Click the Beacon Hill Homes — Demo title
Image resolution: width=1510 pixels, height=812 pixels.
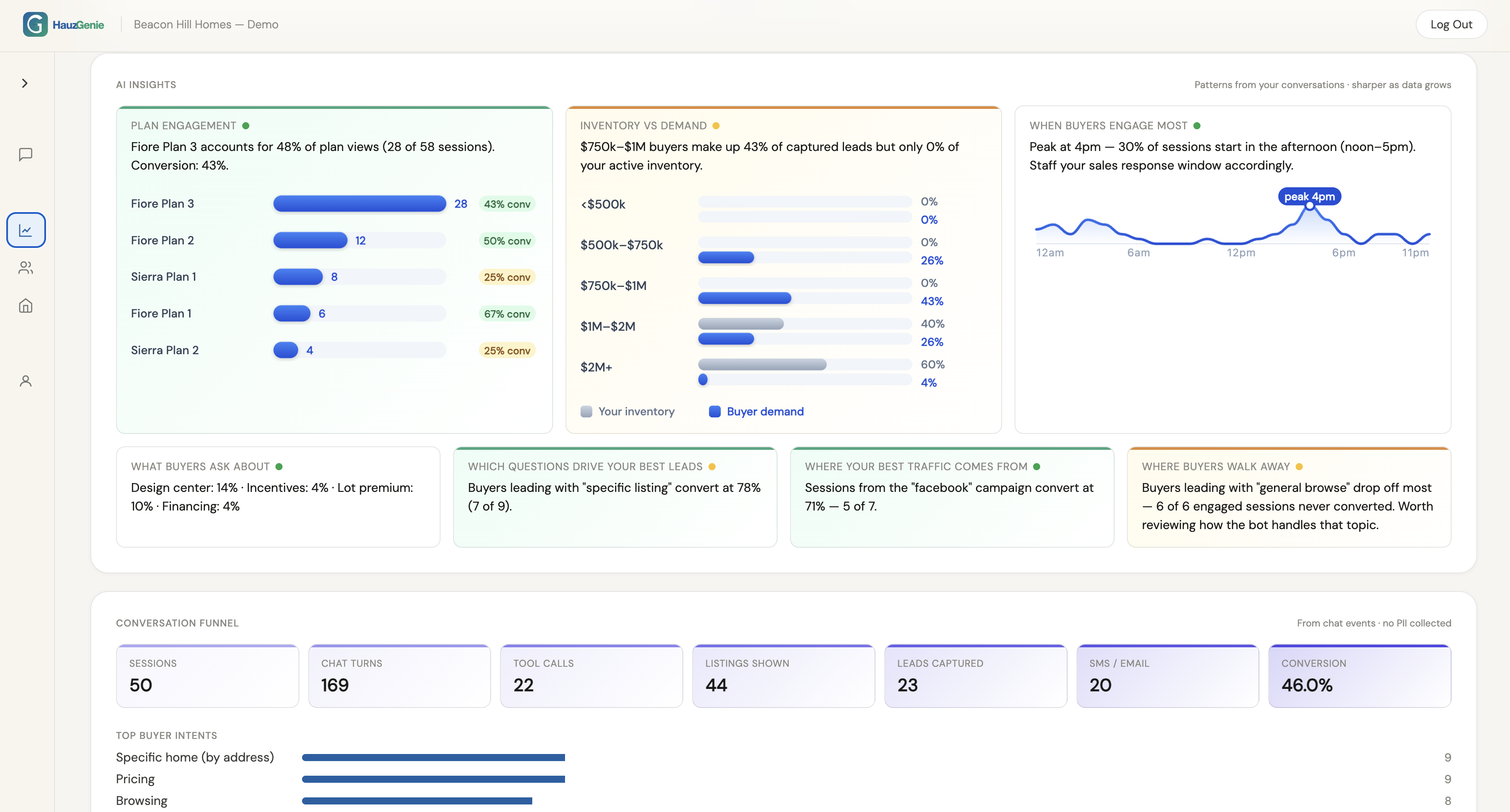(206, 24)
